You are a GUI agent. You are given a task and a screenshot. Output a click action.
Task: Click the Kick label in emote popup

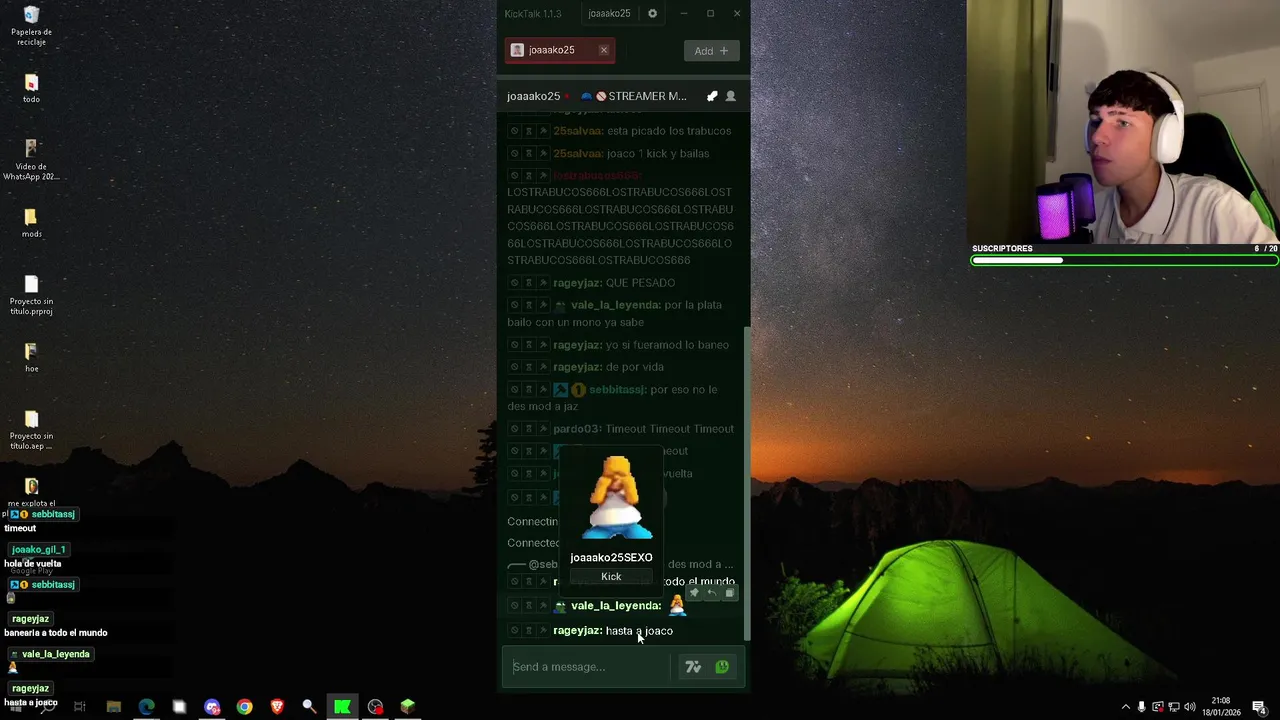[611, 577]
